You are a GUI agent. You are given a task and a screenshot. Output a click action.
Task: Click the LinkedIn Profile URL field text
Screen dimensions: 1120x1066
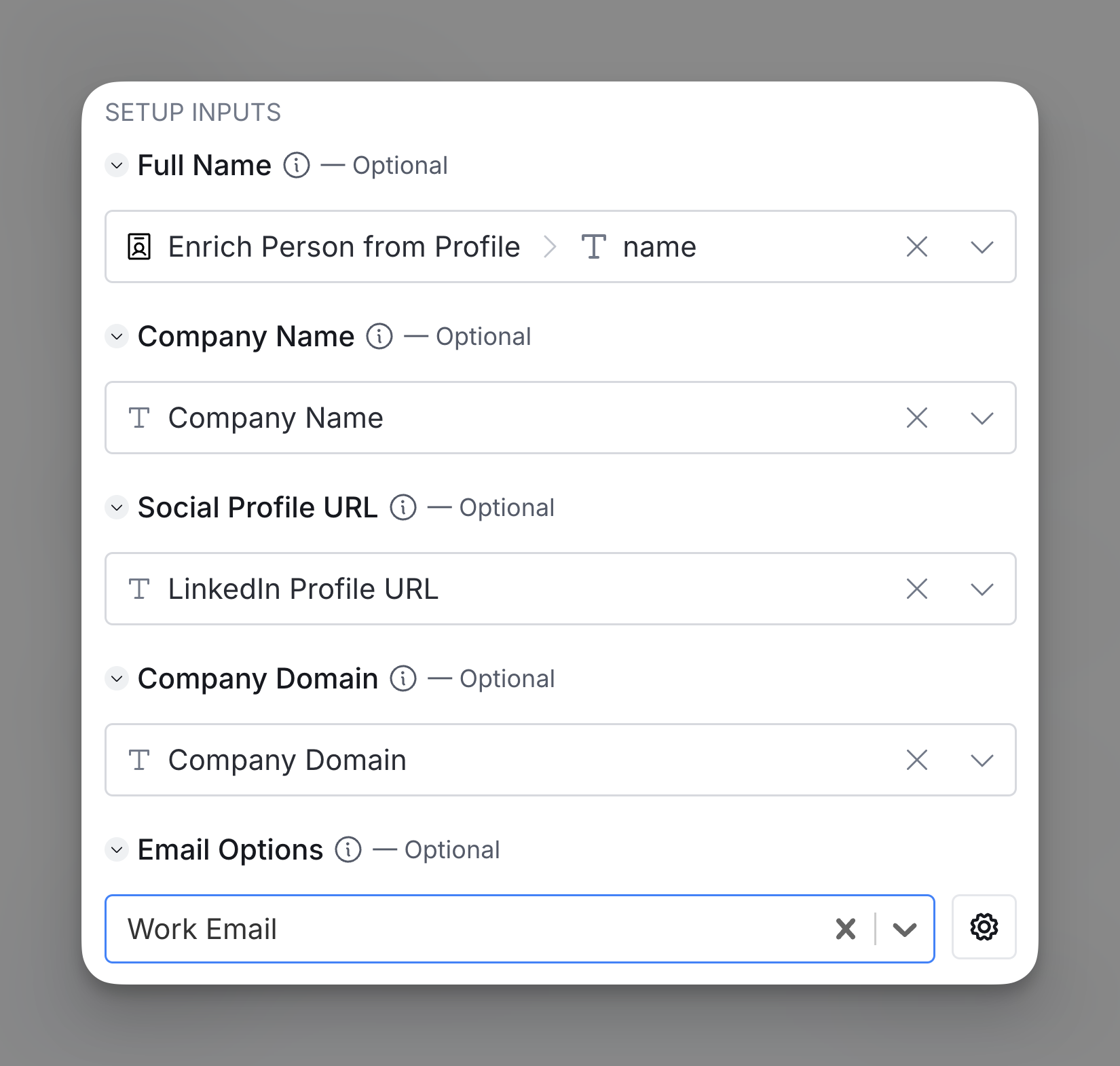tap(303, 589)
